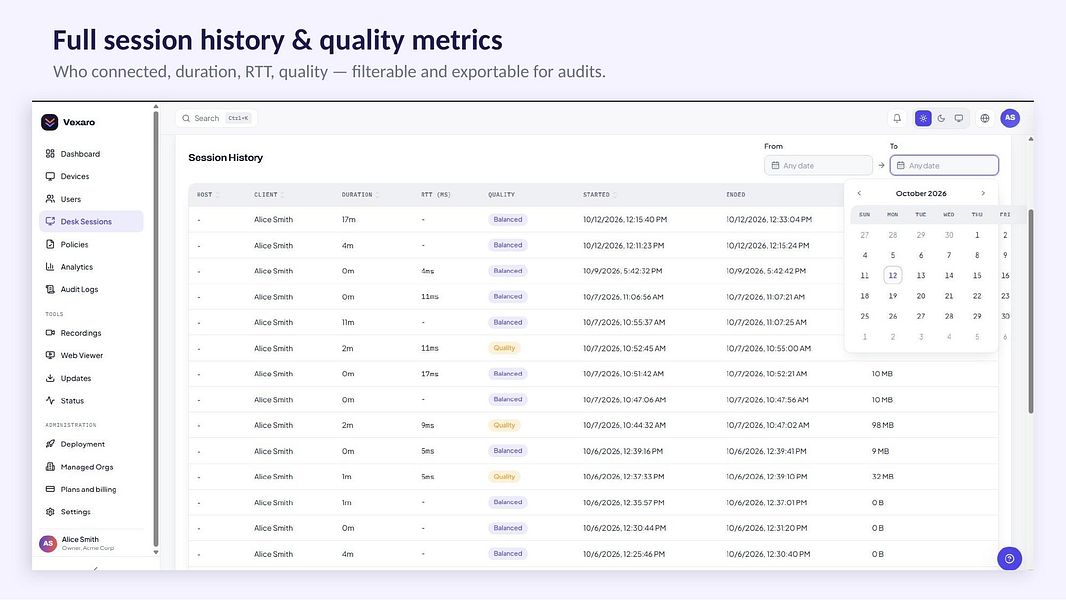
Task: Go to next month in calendar
Action: [x=983, y=194]
